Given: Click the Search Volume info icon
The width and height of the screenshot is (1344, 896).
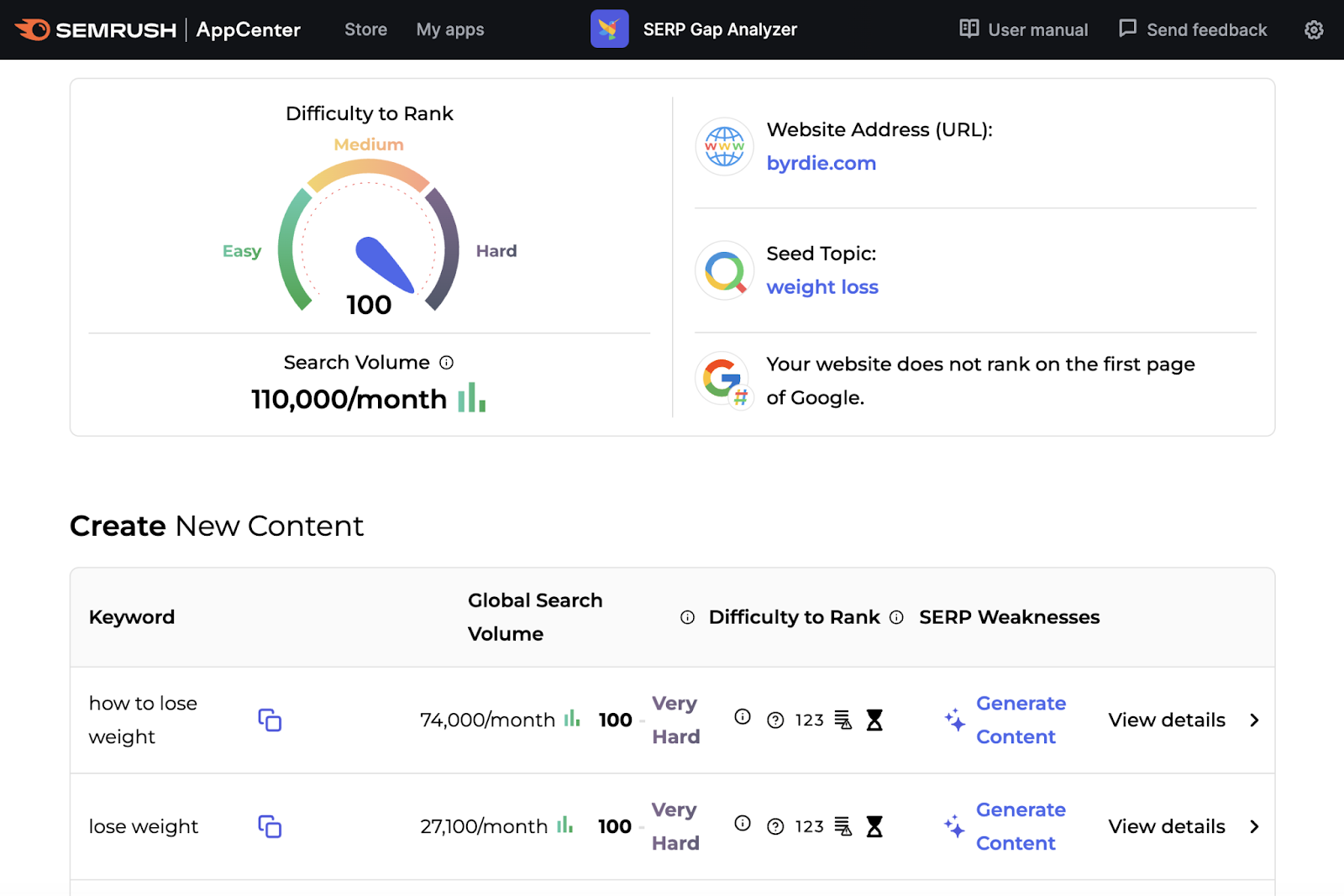Looking at the screenshot, I should pyautogui.click(x=447, y=363).
